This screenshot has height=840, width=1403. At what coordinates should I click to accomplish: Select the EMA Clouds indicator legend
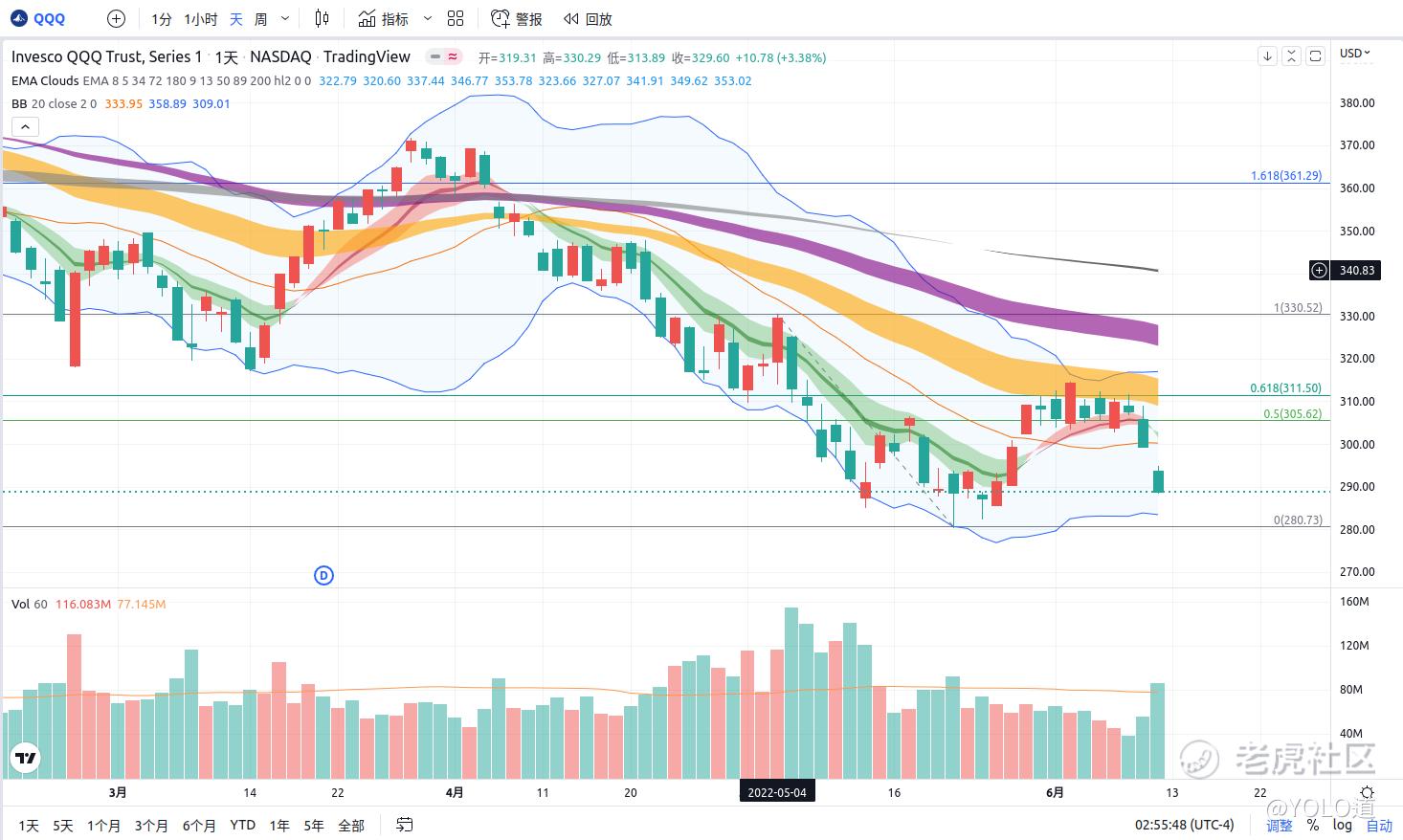tap(45, 81)
